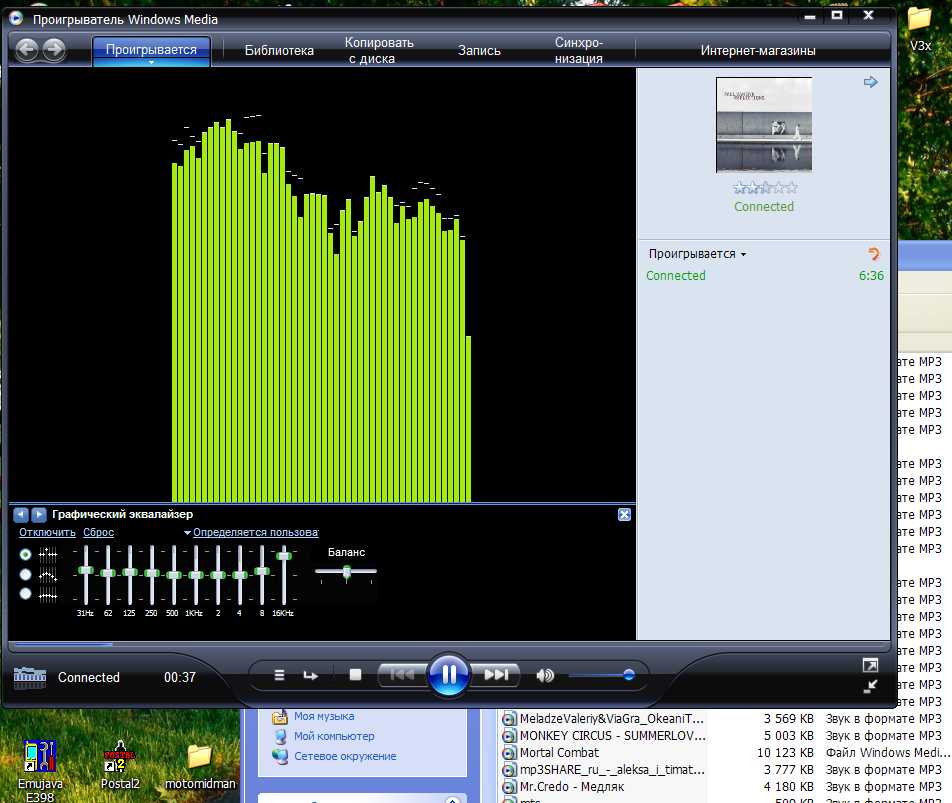The image size is (952, 803).
Task: Click the playback seek bar
Action: point(449,644)
